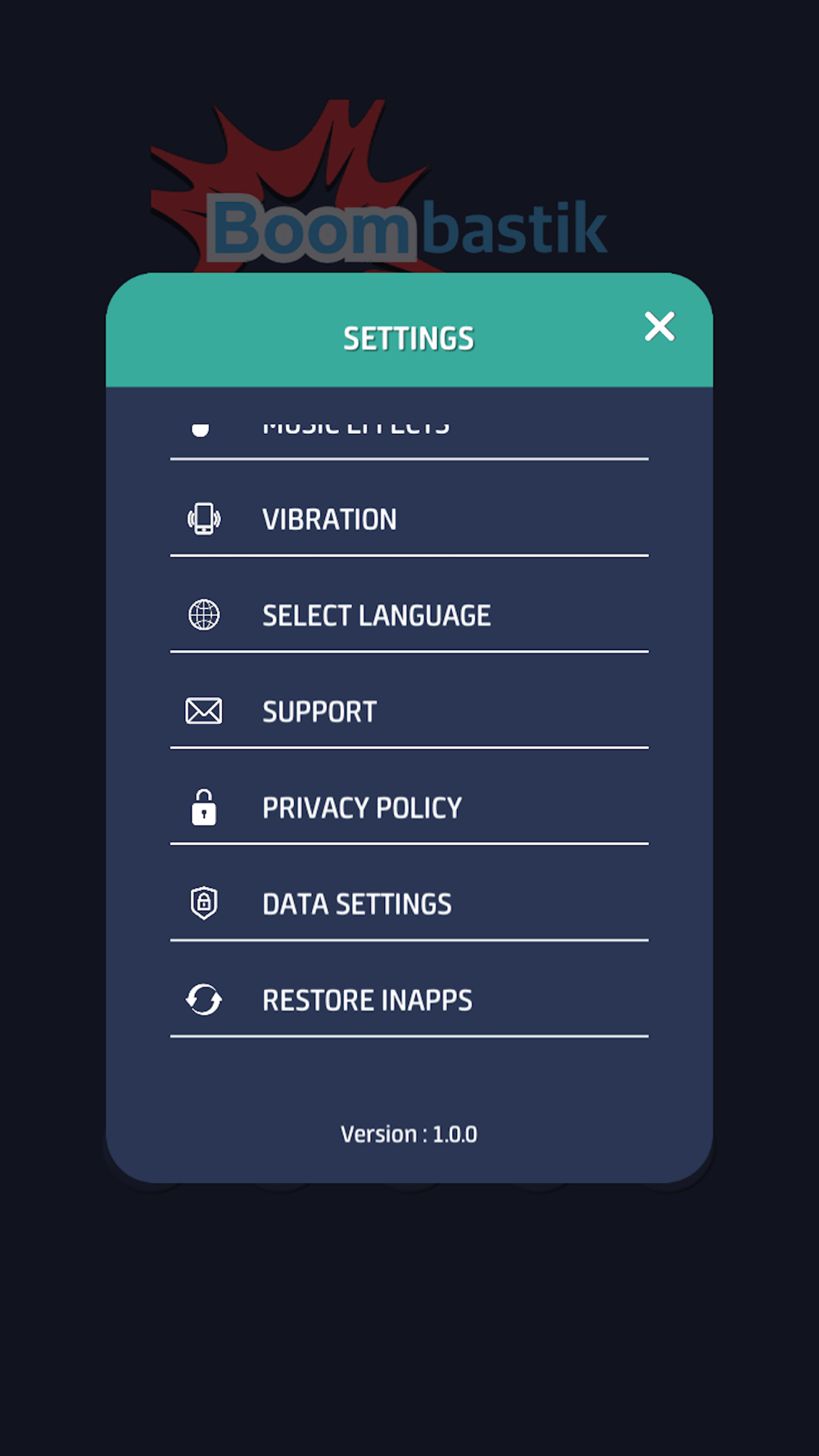Open the Data Settings entry
Image resolution: width=819 pixels, height=1456 pixels.
[357, 905]
